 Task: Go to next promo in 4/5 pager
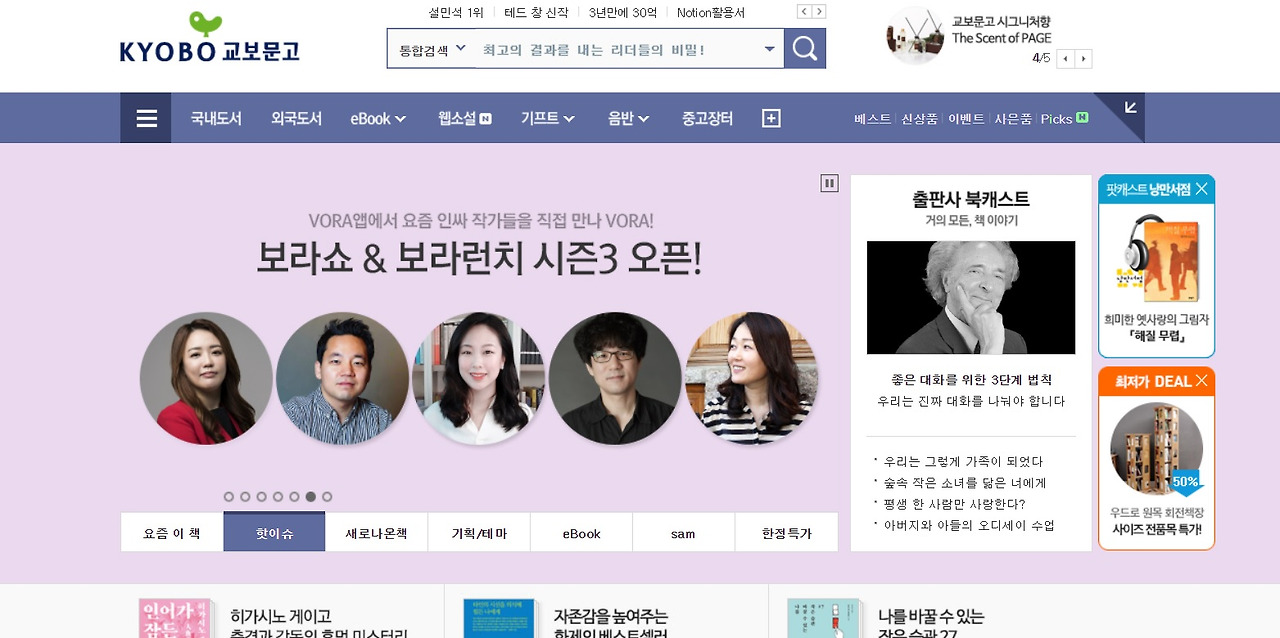1084,59
